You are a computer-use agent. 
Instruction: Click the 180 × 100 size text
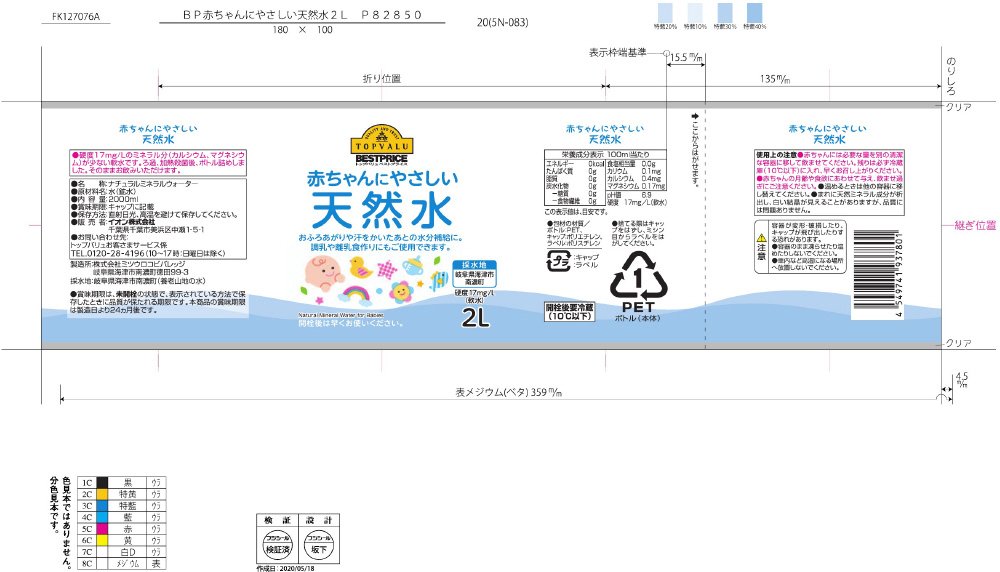tap(302, 29)
